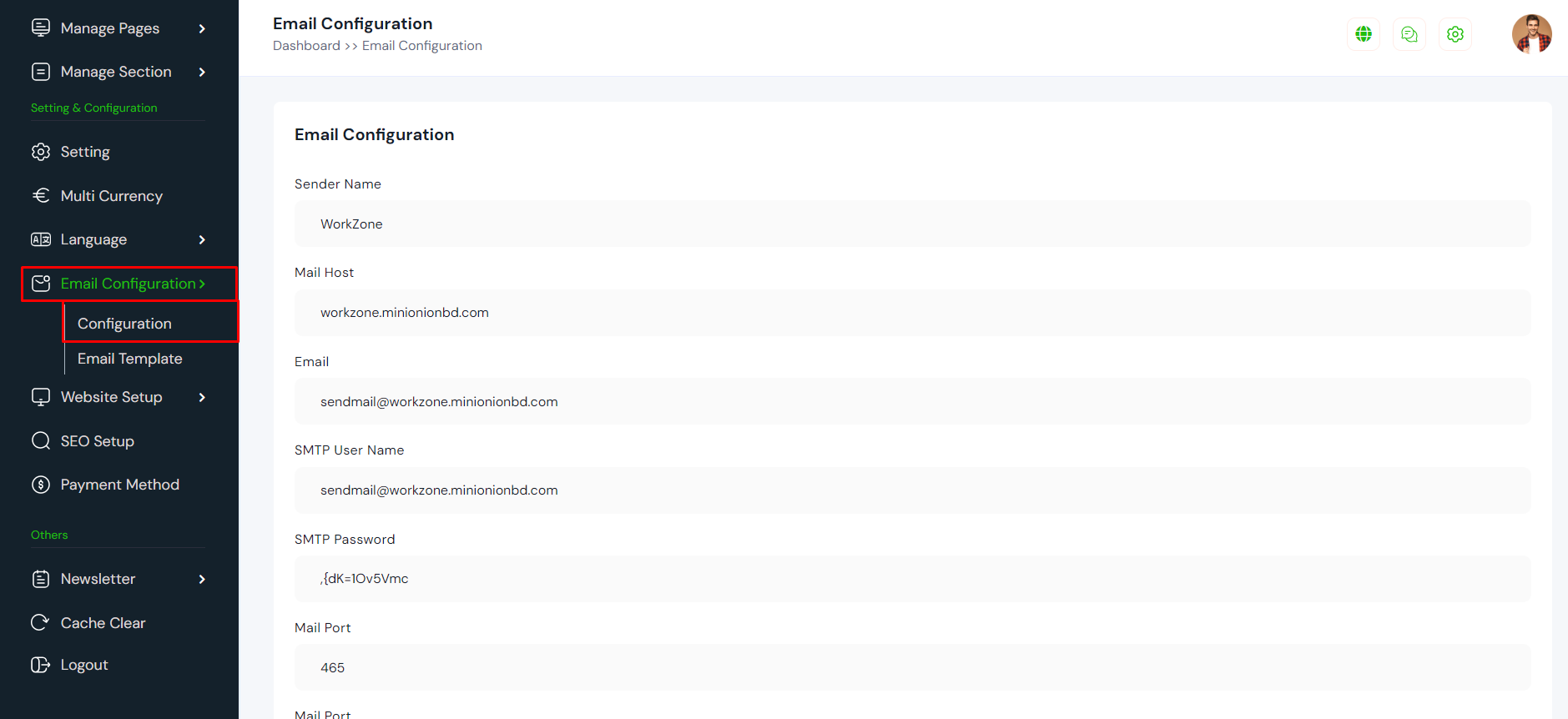Open Email Template submenu item
Viewport: 1568px width, 719px height.
tap(129, 359)
